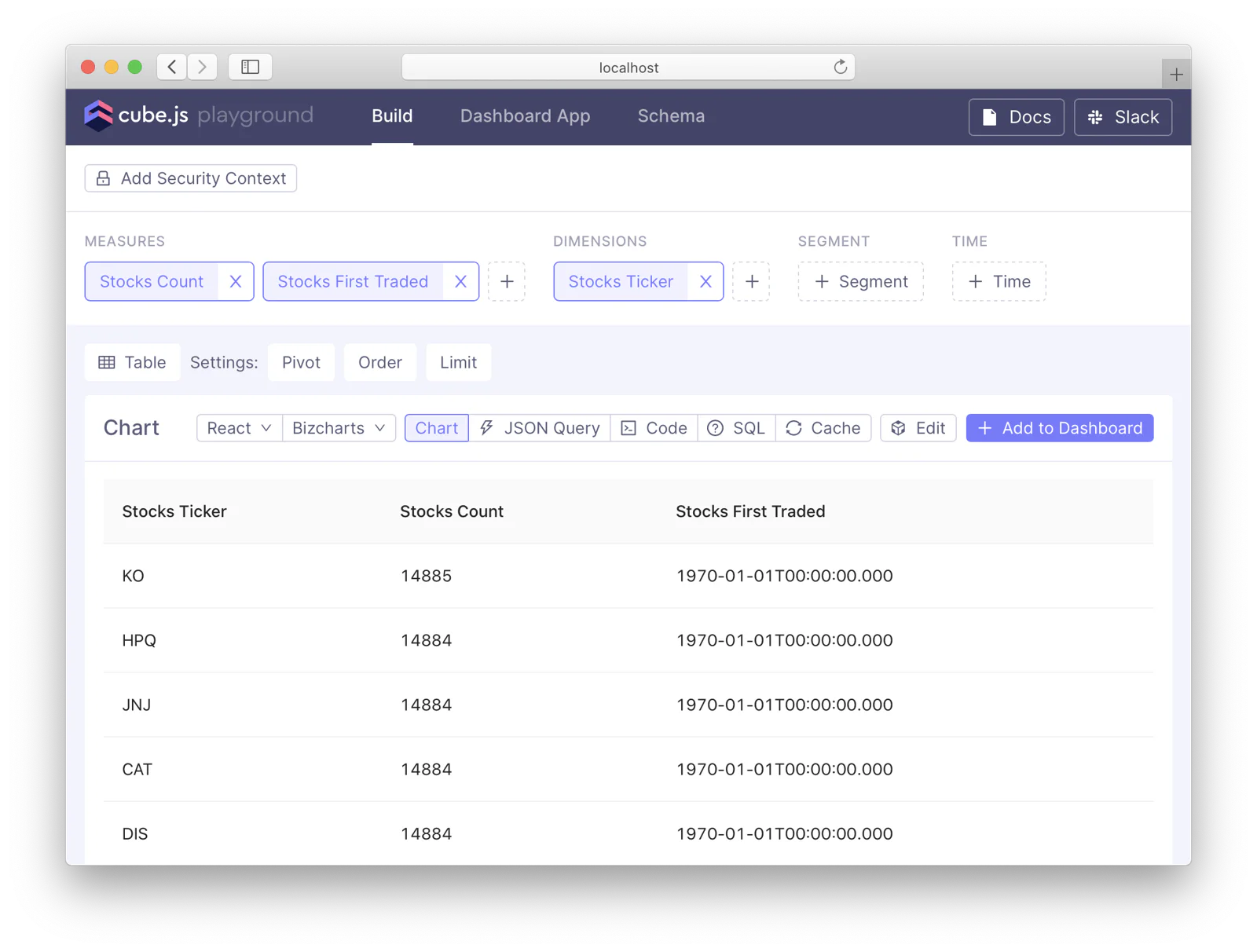This screenshot has width=1257, height=952.
Task: Open the Table chart type selector
Action: [132, 362]
